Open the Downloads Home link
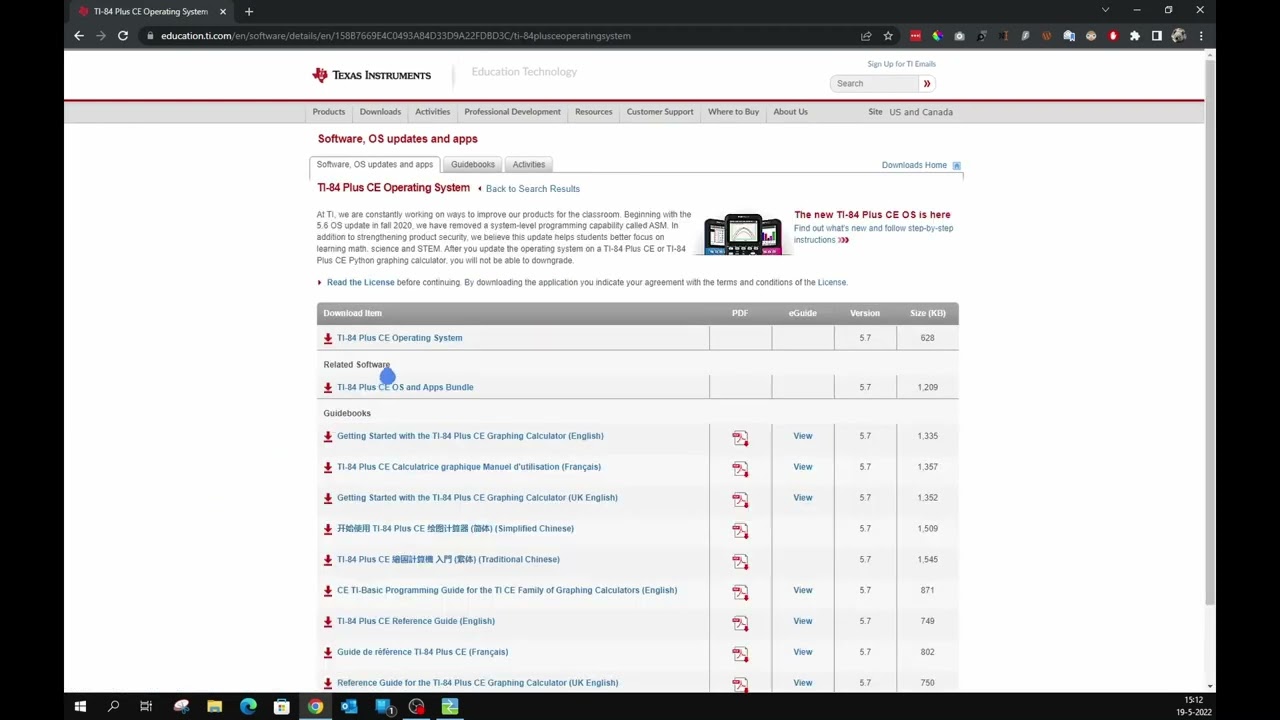 click(x=914, y=165)
